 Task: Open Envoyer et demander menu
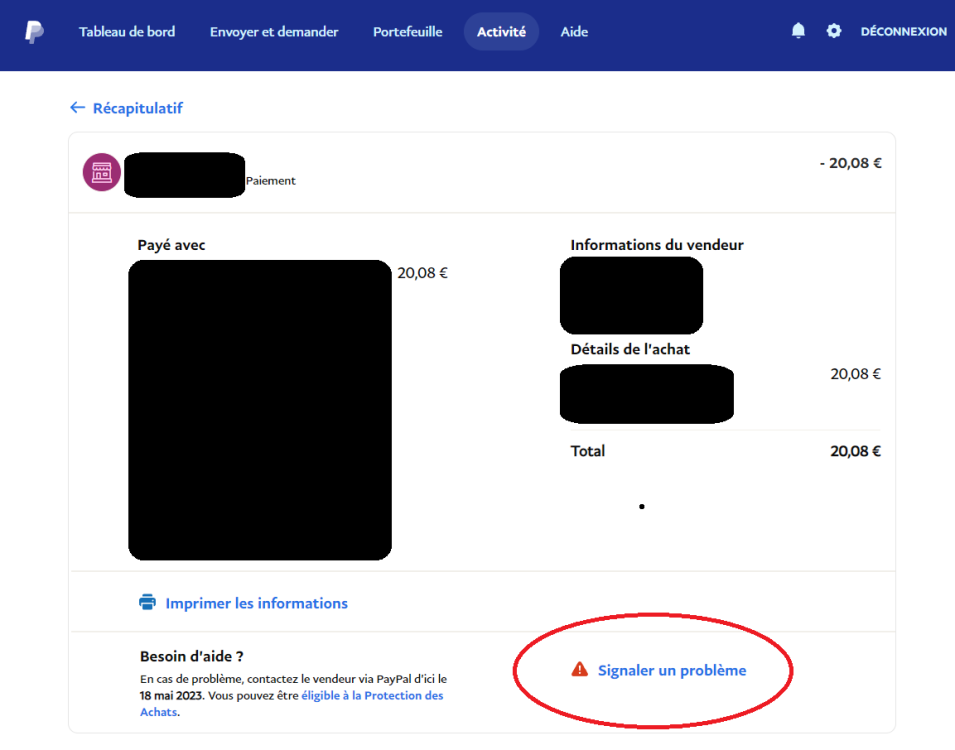(x=274, y=32)
